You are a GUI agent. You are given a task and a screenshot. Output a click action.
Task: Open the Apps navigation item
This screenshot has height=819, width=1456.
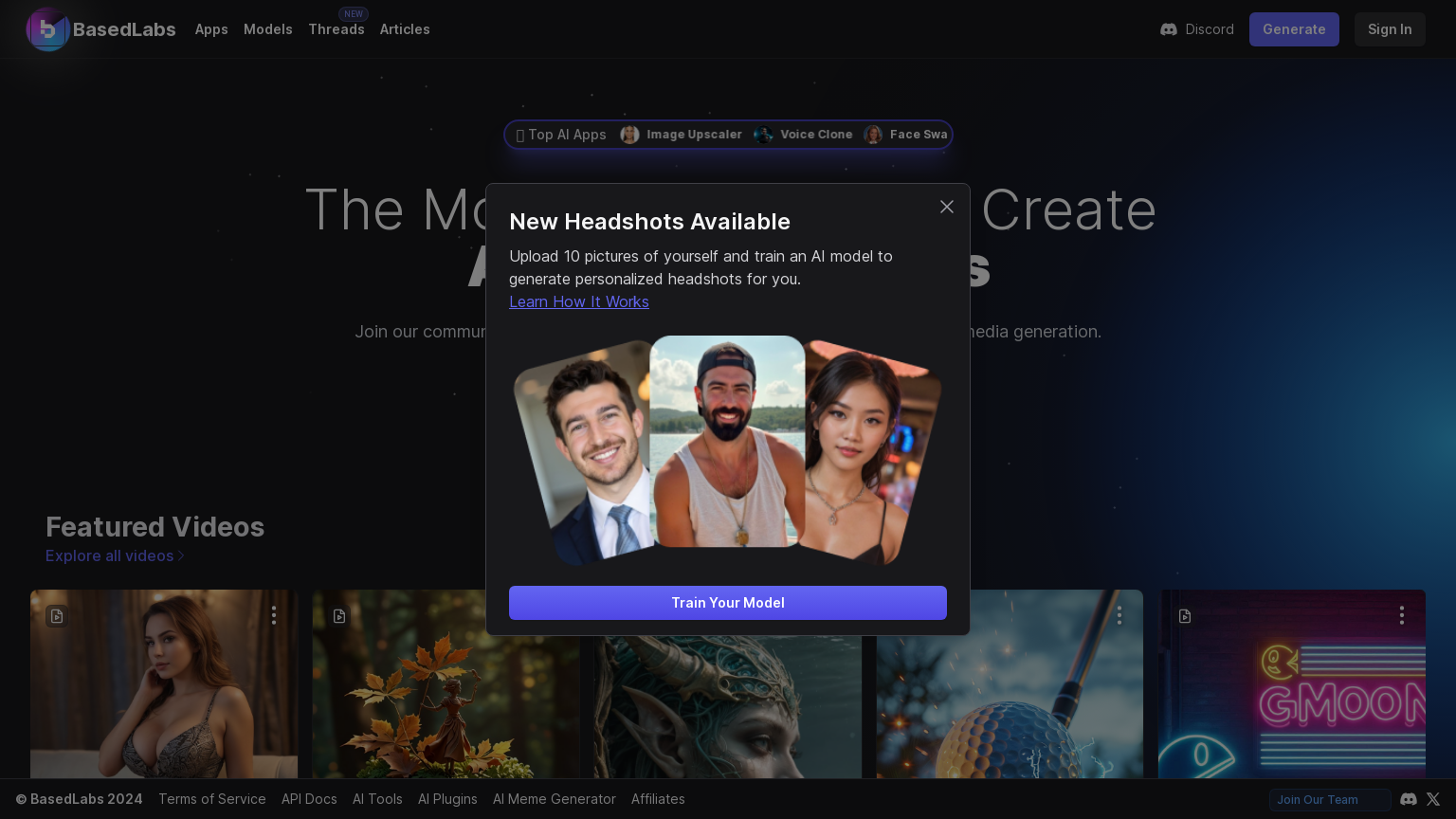tap(210, 29)
